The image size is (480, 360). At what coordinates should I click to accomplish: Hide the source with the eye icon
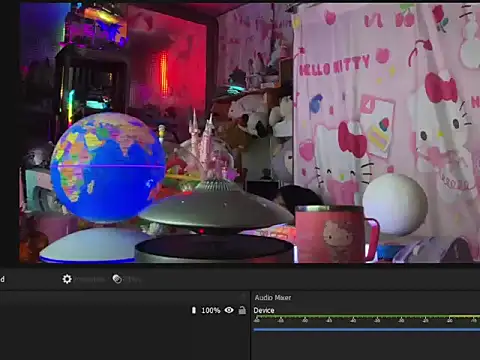click(229, 310)
